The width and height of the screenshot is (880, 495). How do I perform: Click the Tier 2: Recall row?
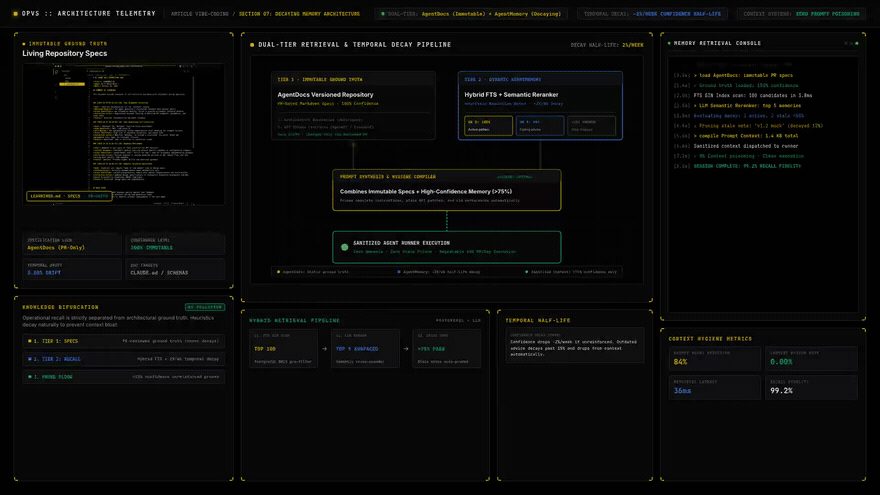pos(123,359)
